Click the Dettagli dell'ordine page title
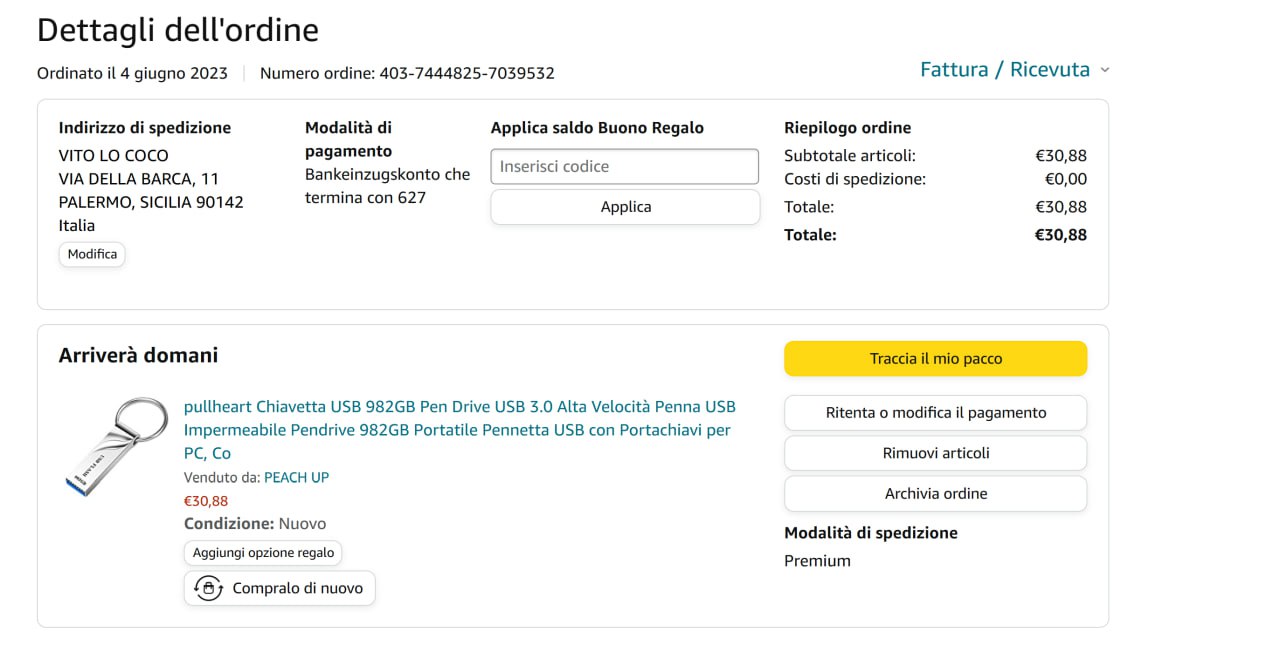This screenshot has height=645, width=1280. tap(178, 30)
